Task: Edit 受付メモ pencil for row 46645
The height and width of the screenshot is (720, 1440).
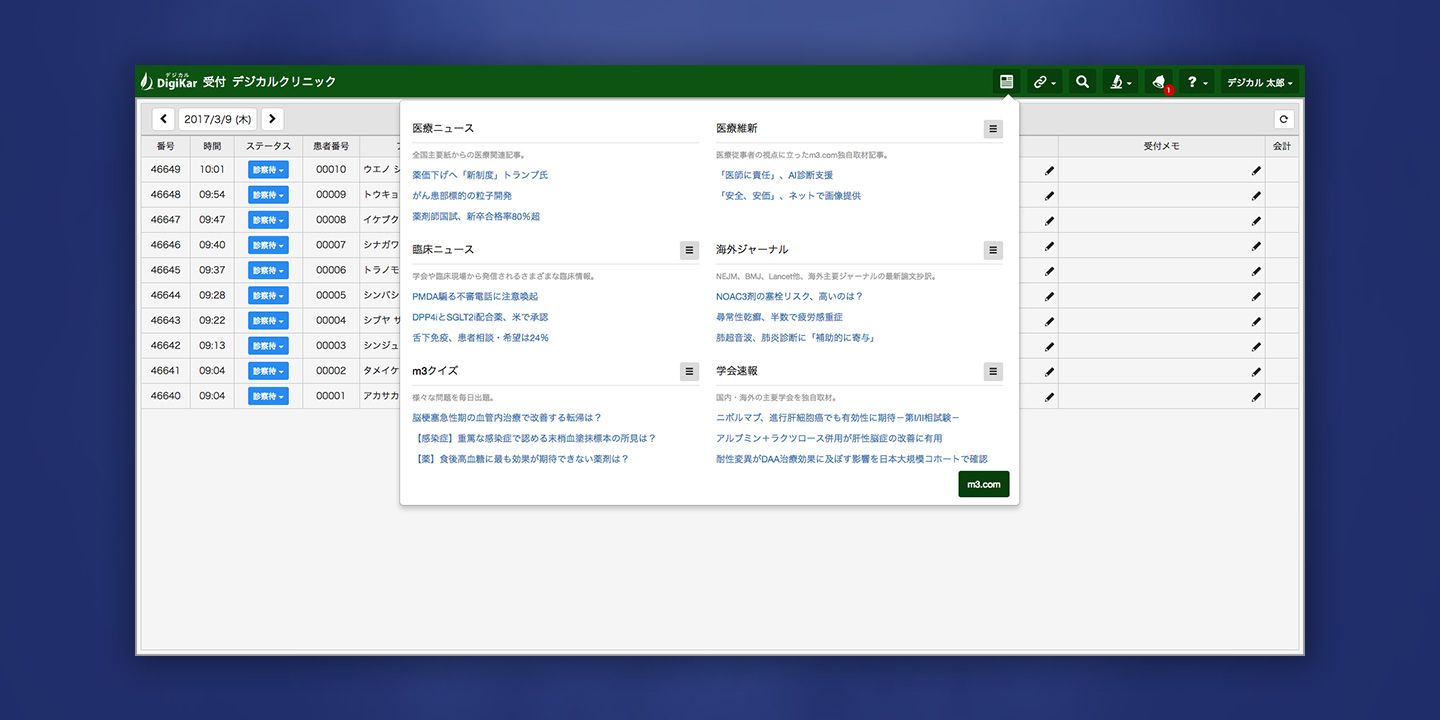Action: point(1256,271)
